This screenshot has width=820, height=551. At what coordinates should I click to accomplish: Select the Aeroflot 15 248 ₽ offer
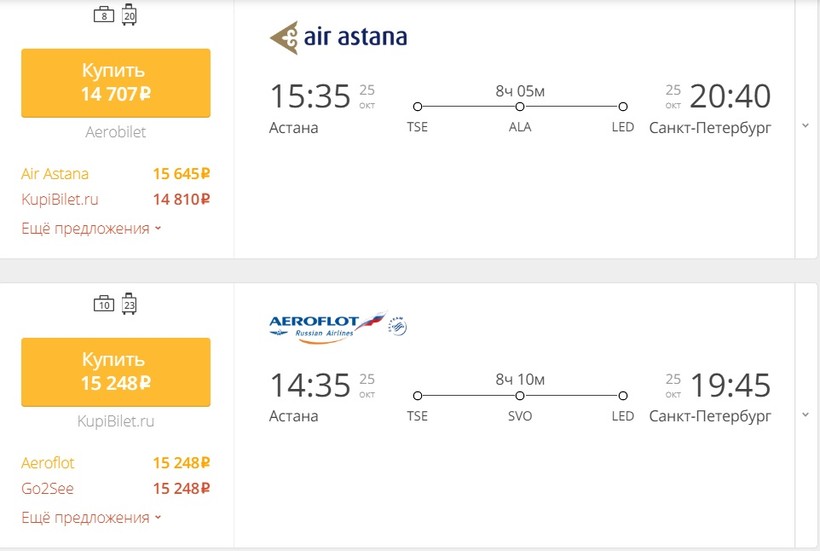[115, 463]
